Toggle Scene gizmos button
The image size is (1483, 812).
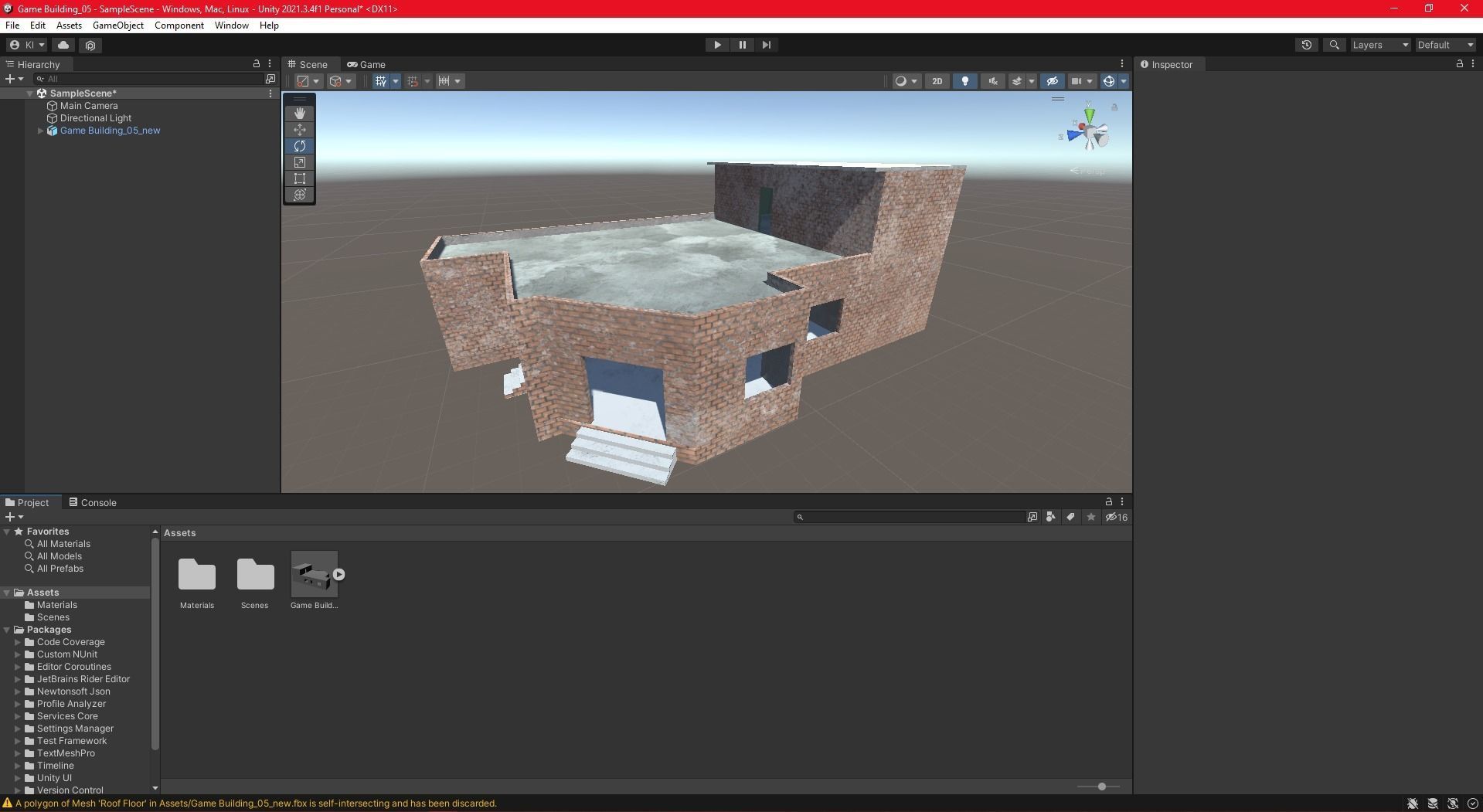(1108, 81)
